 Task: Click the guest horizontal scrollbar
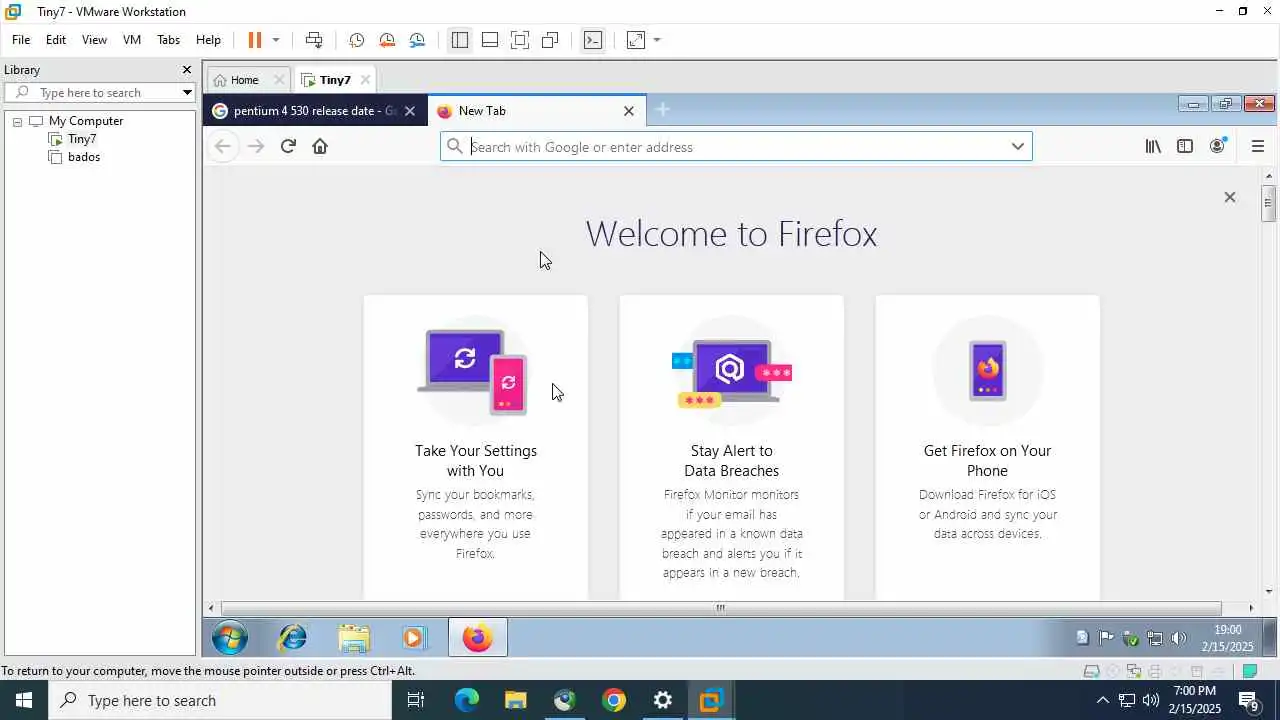(x=720, y=608)
